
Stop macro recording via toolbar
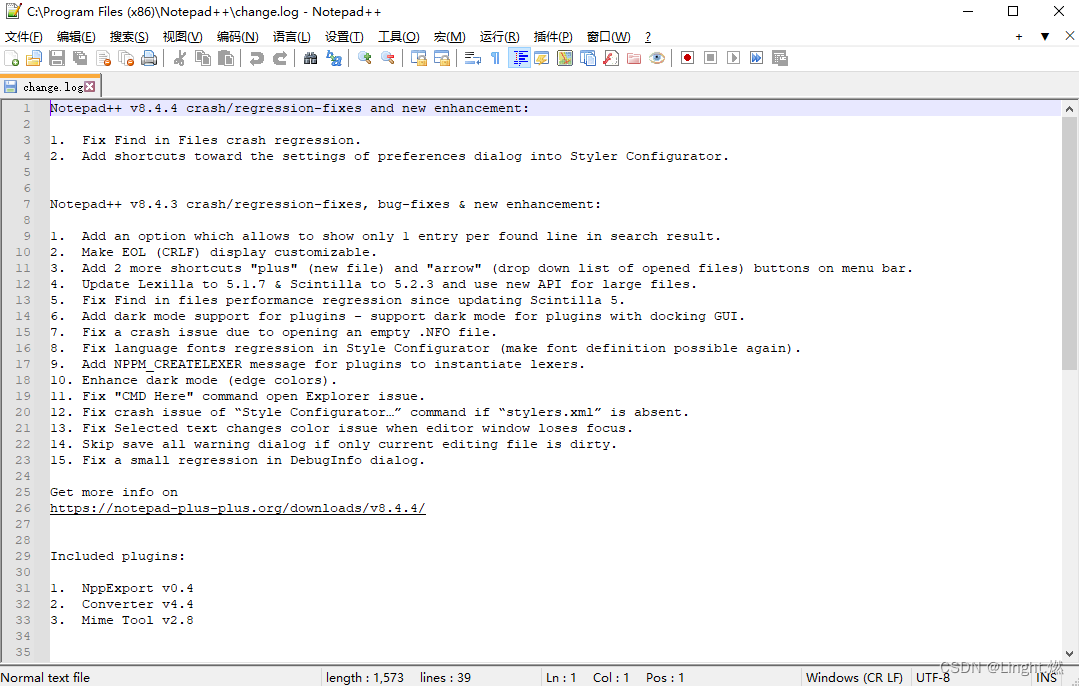coord(710,58)
